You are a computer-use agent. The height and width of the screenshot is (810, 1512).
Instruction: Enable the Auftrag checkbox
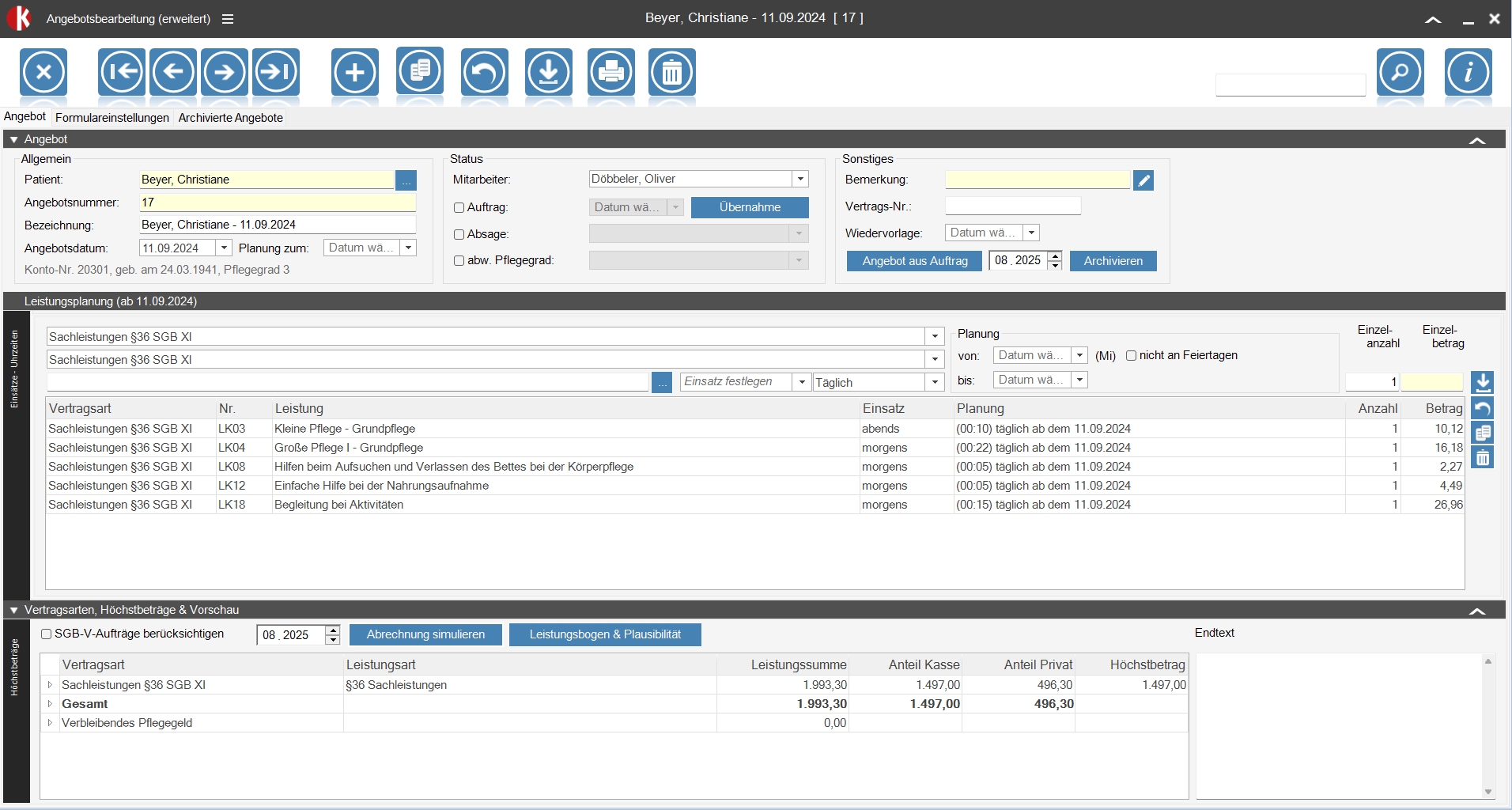[x=459, y=208]
